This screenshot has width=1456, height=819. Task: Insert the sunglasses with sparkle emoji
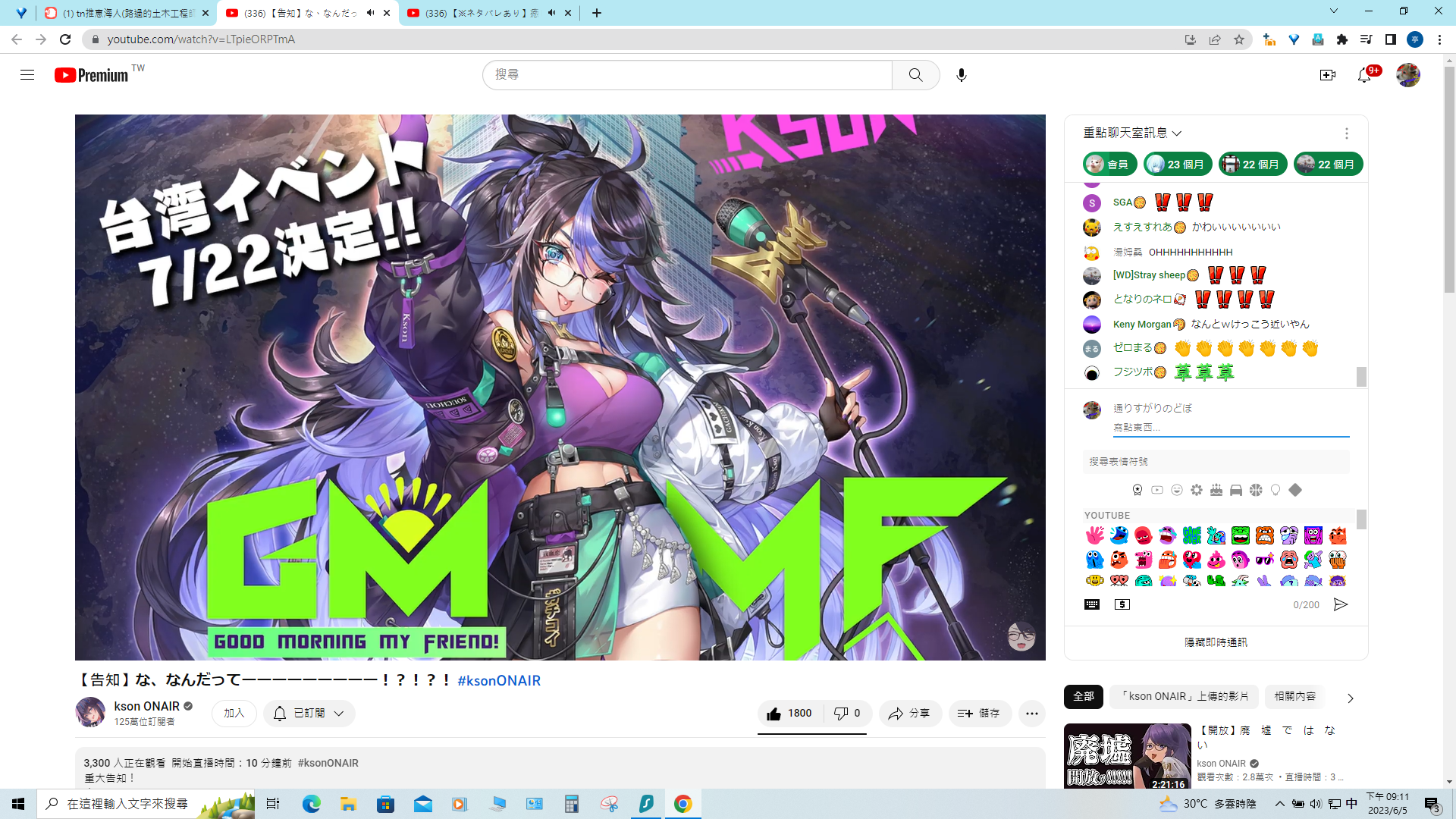[1265, 560]
